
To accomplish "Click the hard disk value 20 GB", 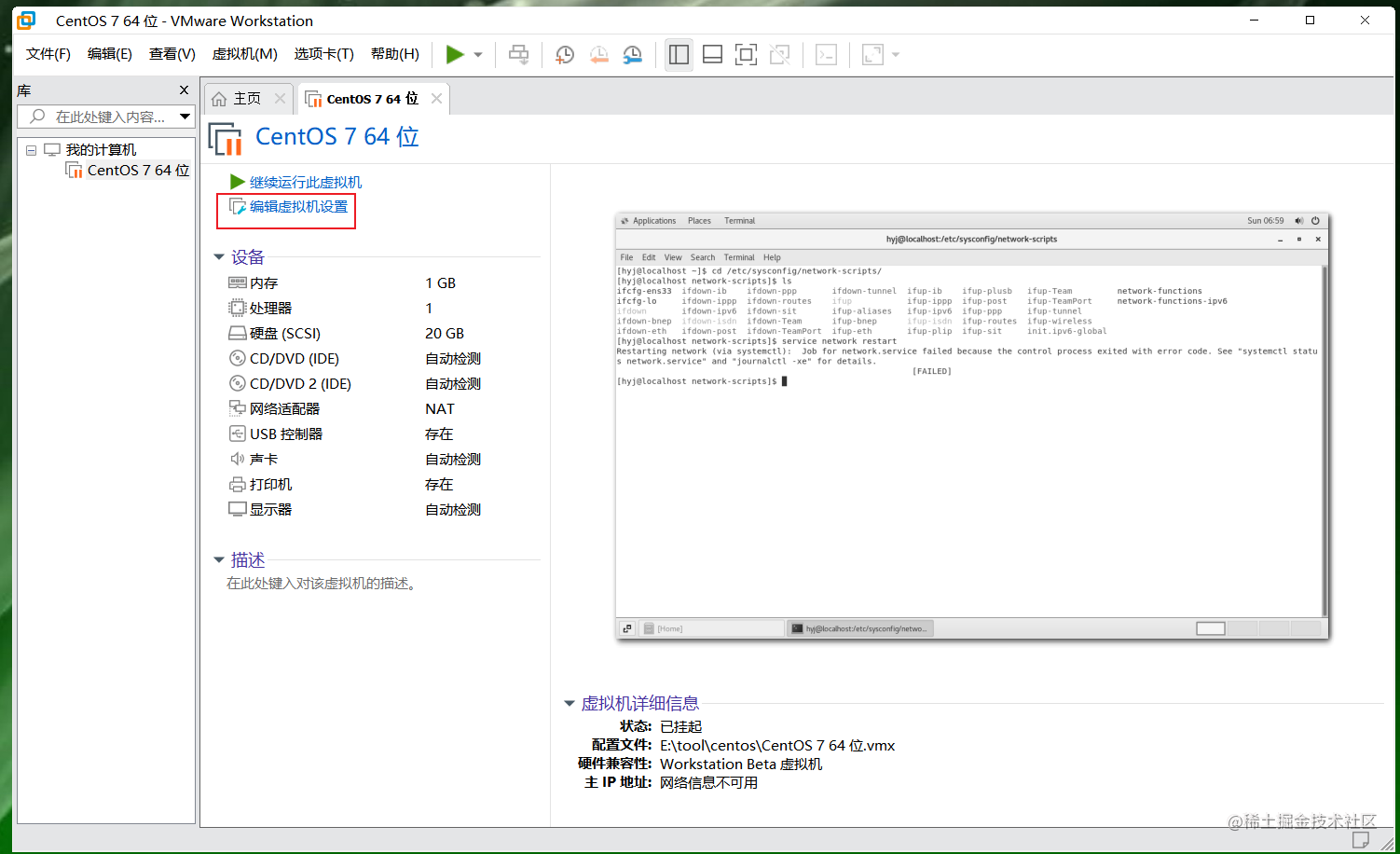I will (445, 333).
